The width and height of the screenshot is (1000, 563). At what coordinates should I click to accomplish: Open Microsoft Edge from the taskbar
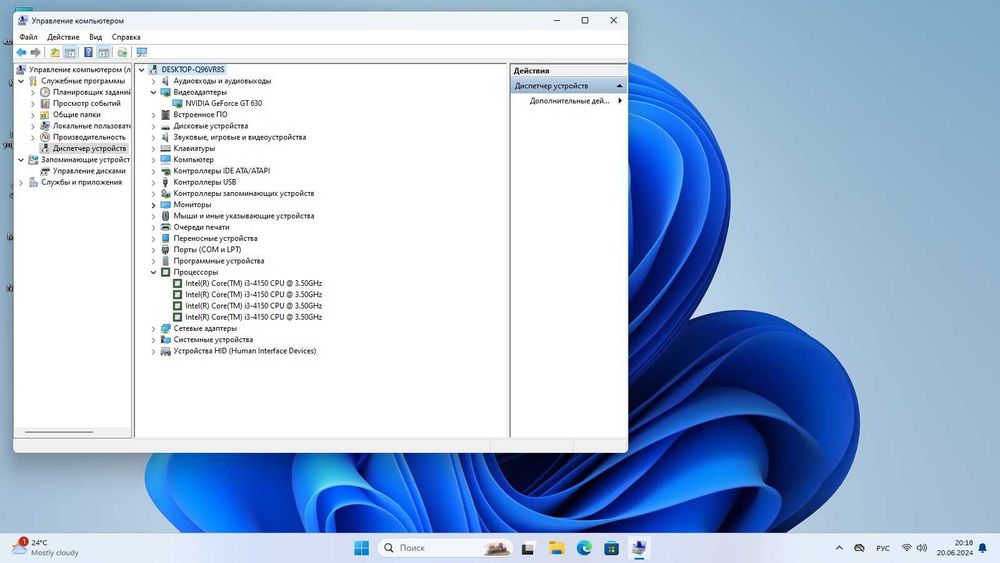coord(584,548)
